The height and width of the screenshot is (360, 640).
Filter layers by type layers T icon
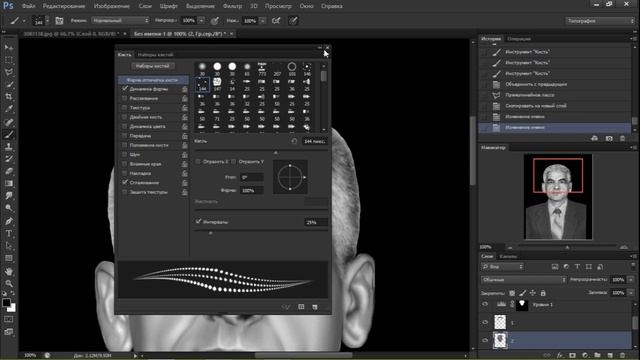click(577, 267)
